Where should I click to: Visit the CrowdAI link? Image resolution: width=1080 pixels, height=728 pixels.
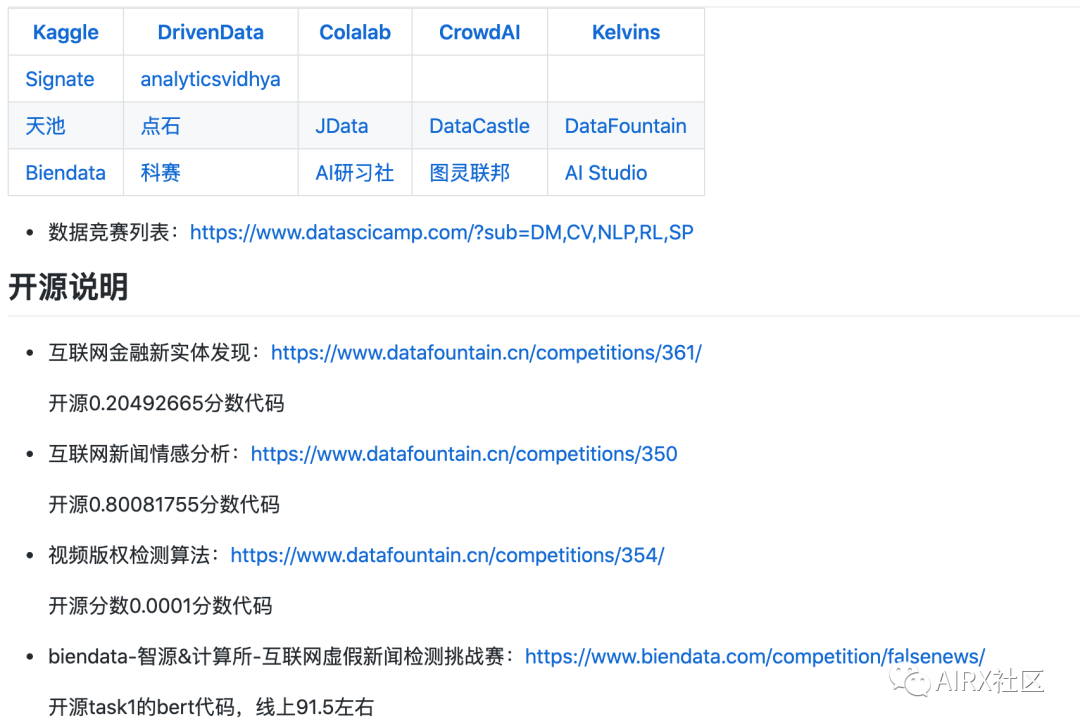pyautogui.click(x=479, y=32)
